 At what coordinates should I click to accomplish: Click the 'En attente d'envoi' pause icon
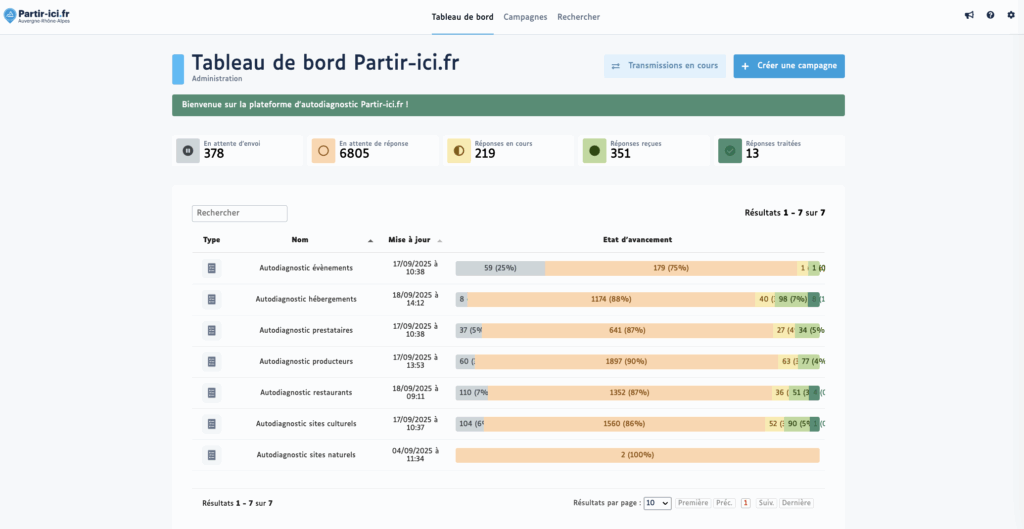point(188,151)
